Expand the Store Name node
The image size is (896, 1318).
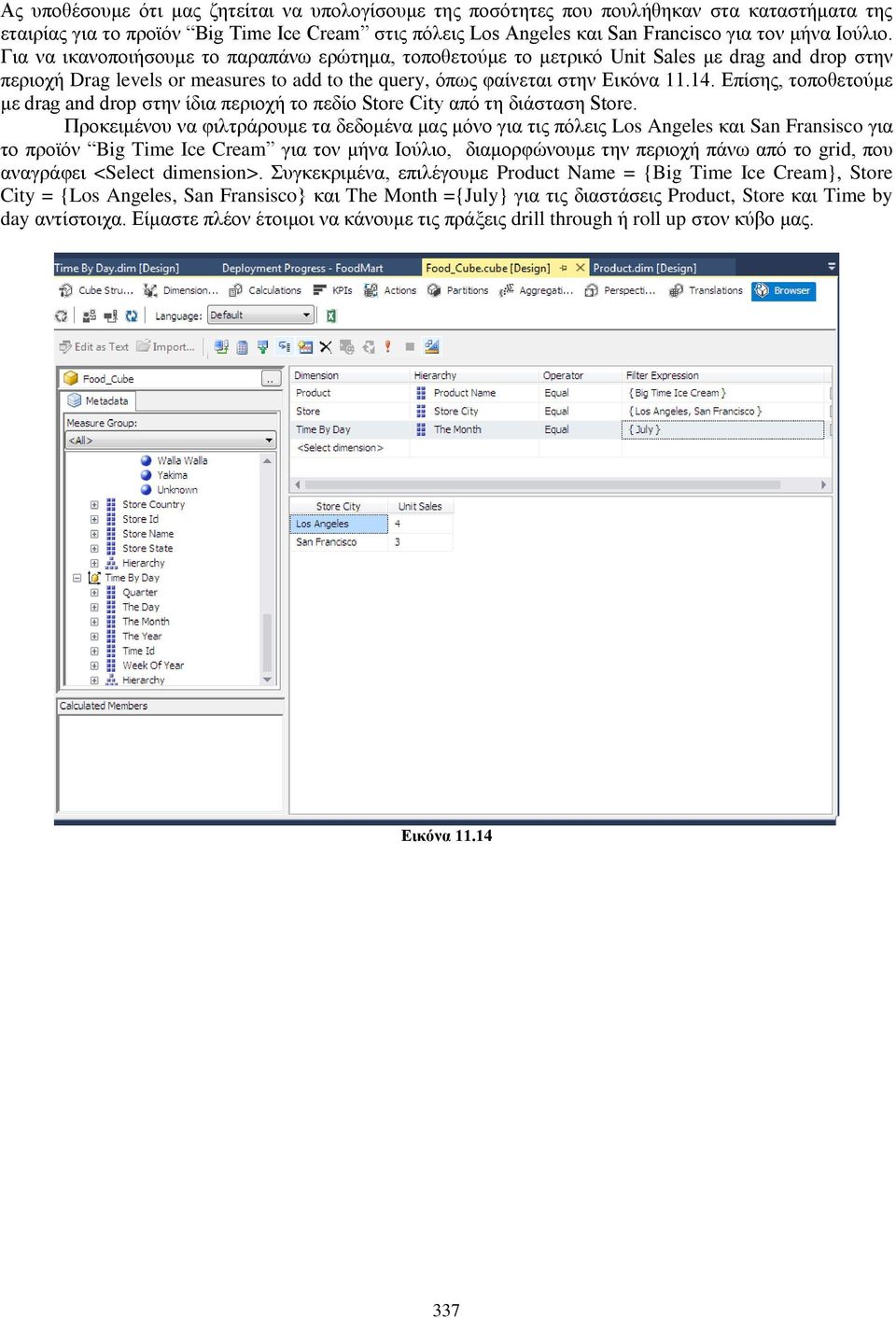coord(94,534)
